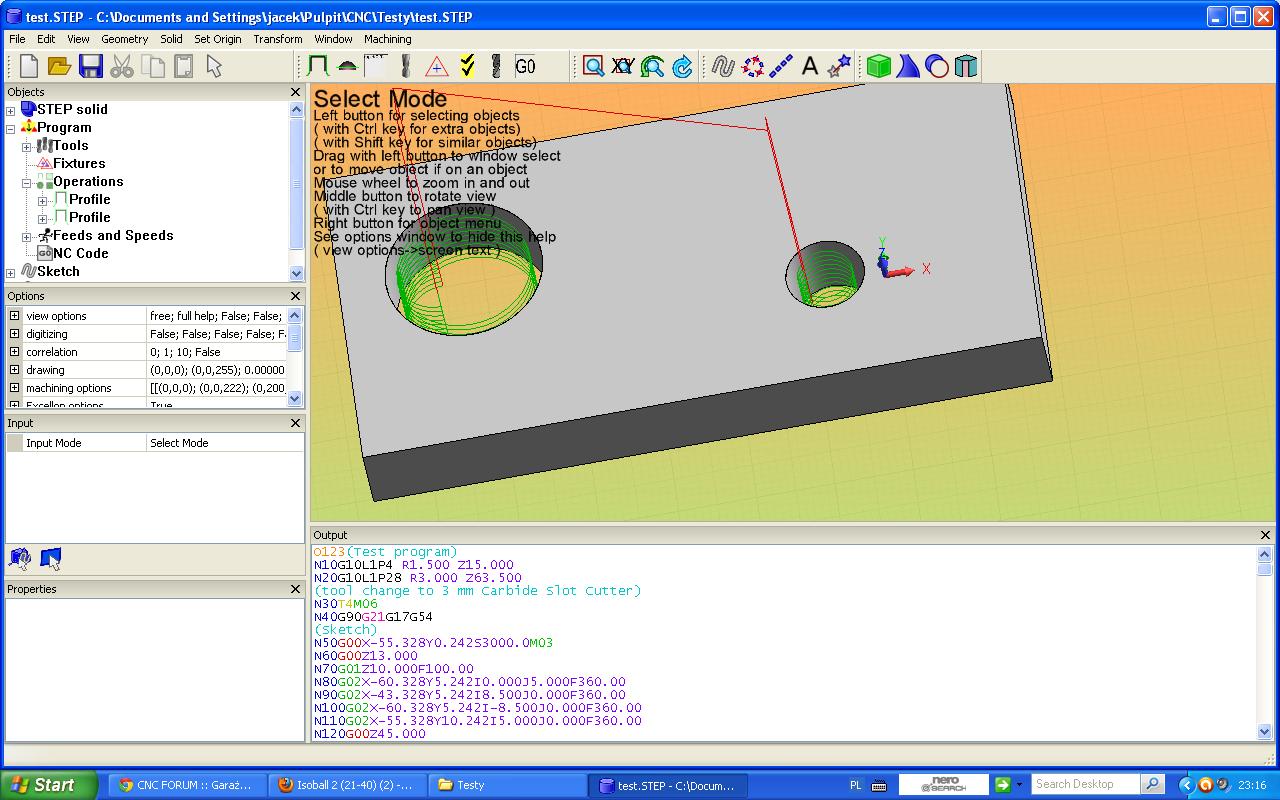The height and width of the screenshot is (800, 1280).
Task: Click the Search Desktop input field
Action: click(1086, 784)
